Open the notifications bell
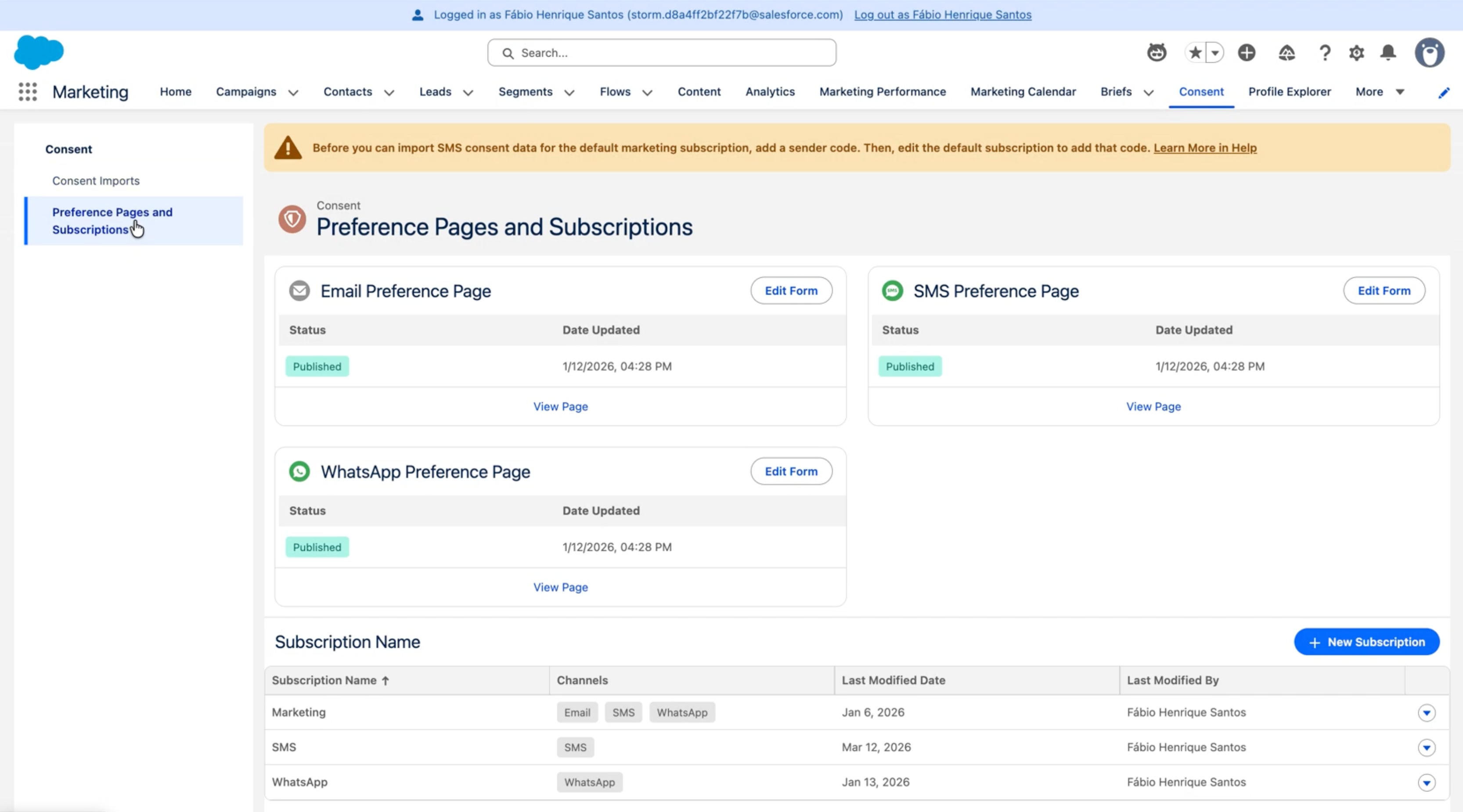1463x812 pixels. [1388, 53]
